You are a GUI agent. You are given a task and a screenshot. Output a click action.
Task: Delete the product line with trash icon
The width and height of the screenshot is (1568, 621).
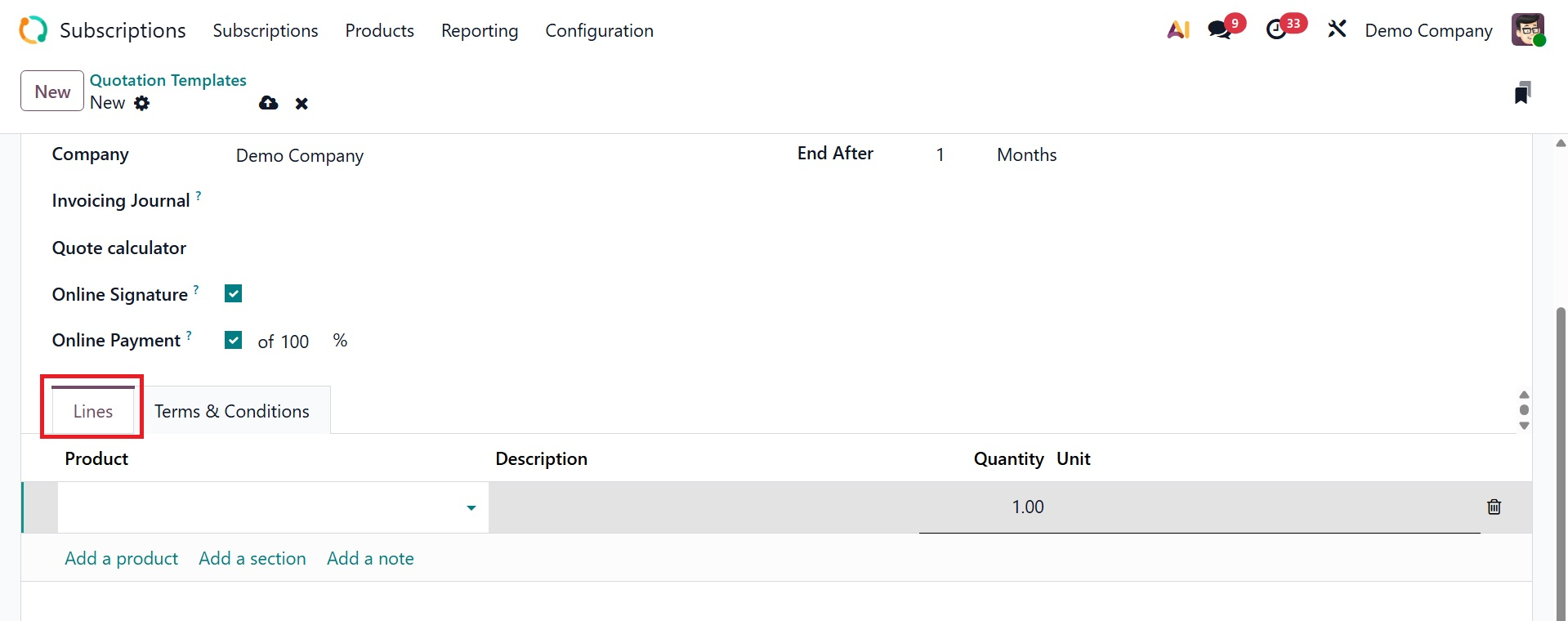click(1494, 507)
